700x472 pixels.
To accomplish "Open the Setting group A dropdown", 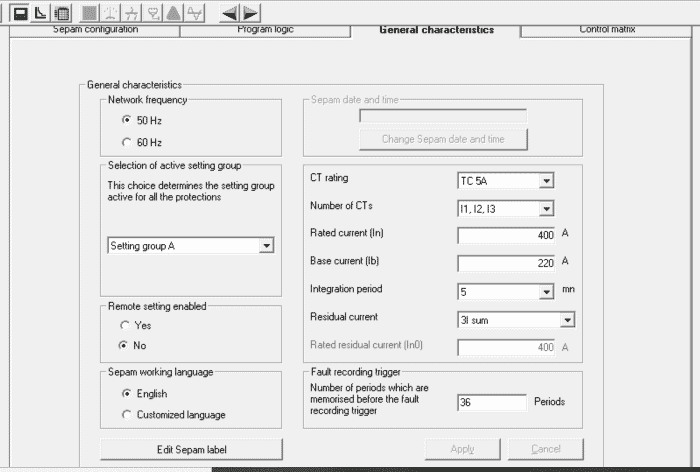I will [266, 245].
